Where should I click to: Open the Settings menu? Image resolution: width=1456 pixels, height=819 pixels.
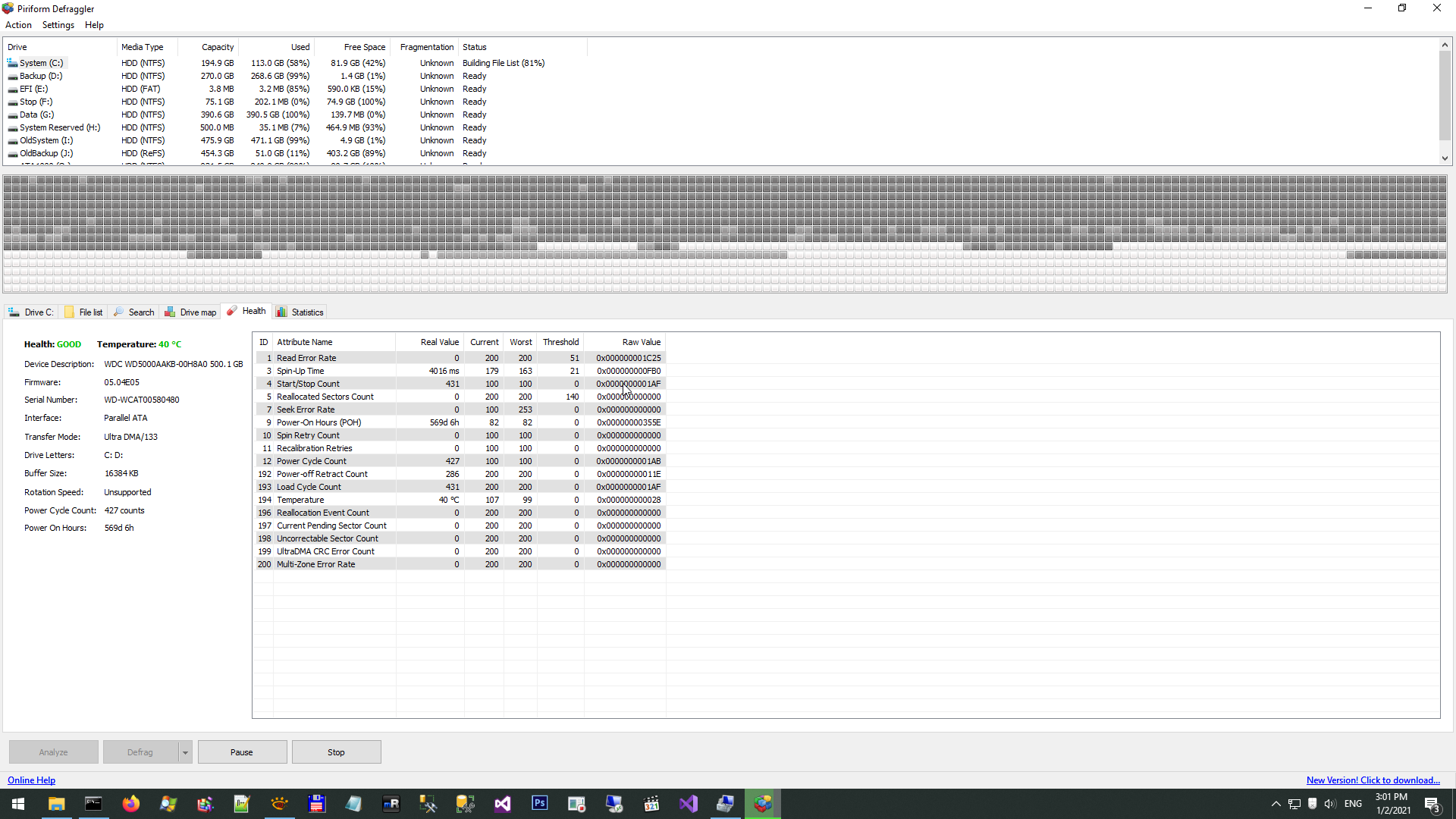coord(58,25)
